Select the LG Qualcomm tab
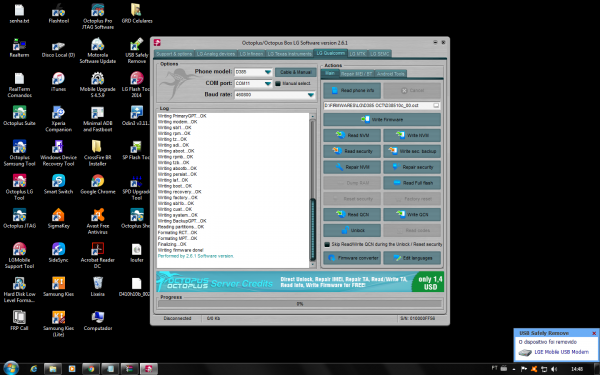Screen dimensions: 600x375 331,53
